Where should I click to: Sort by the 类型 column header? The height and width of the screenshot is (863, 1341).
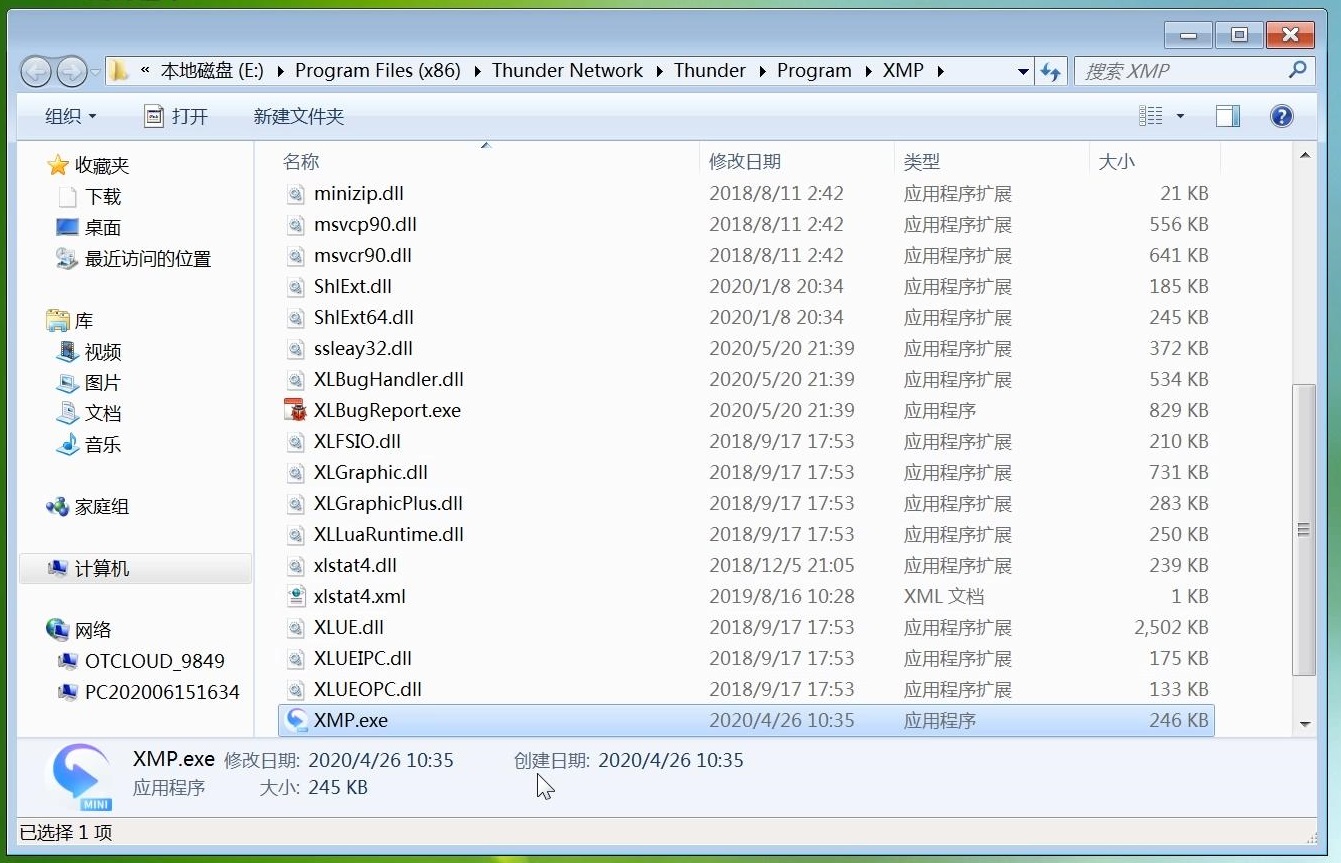click(922, 162)
